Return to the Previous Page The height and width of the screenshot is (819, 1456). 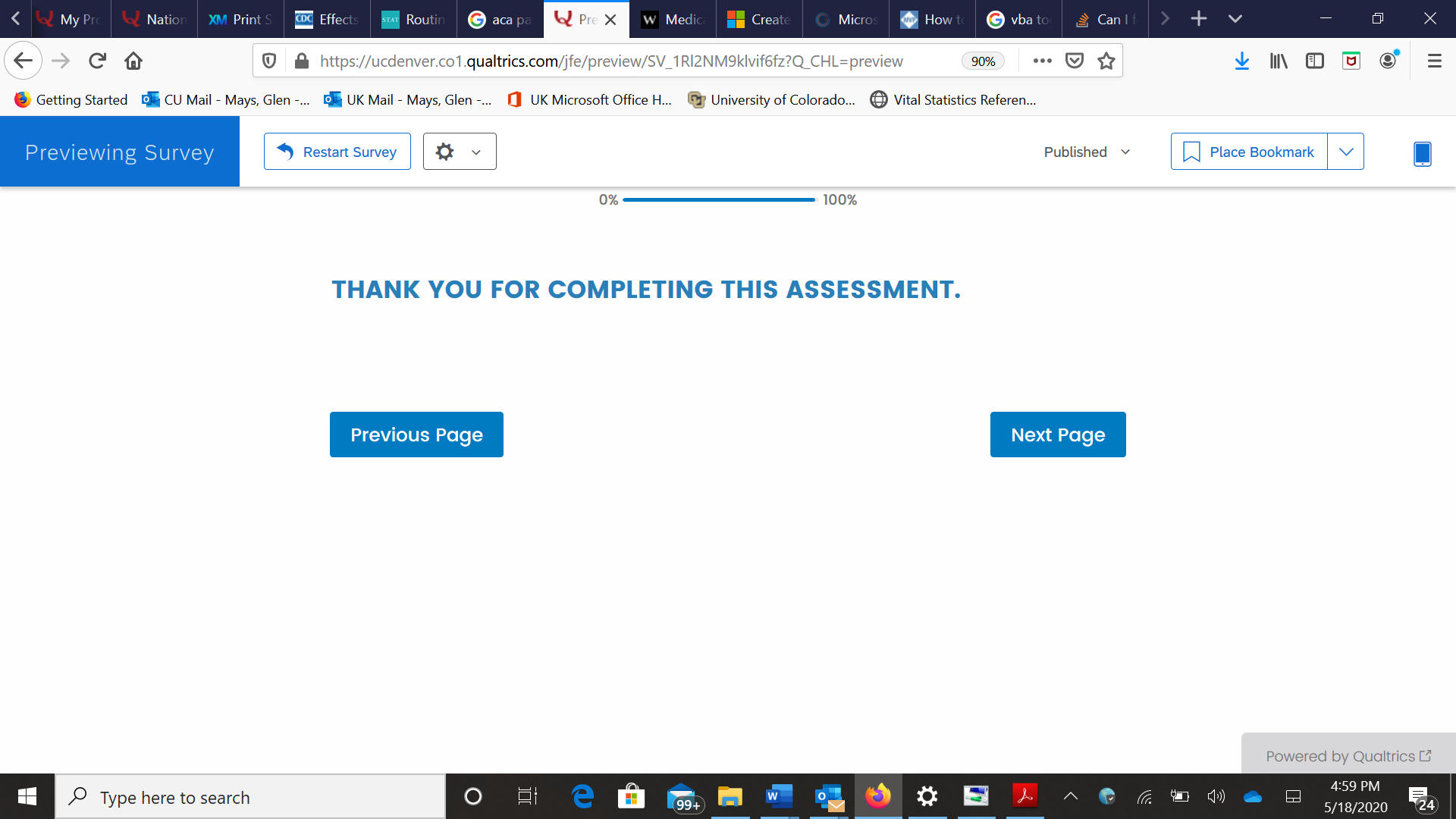(416, 435)
